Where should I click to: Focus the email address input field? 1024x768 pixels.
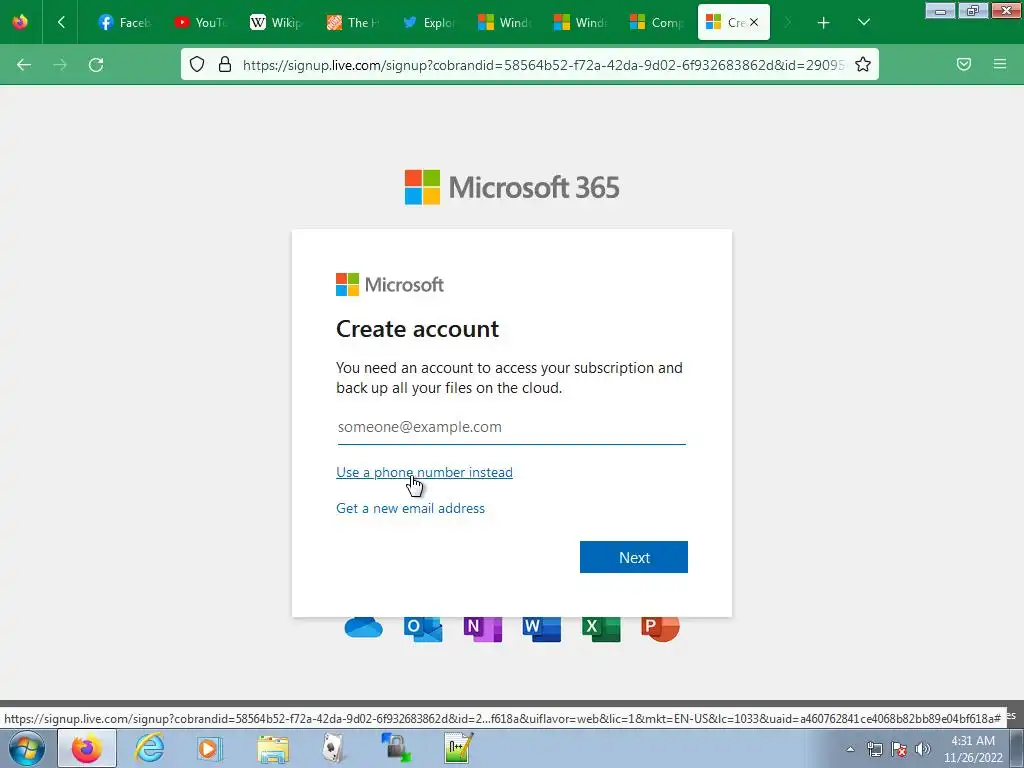click(x=511, y=427)
